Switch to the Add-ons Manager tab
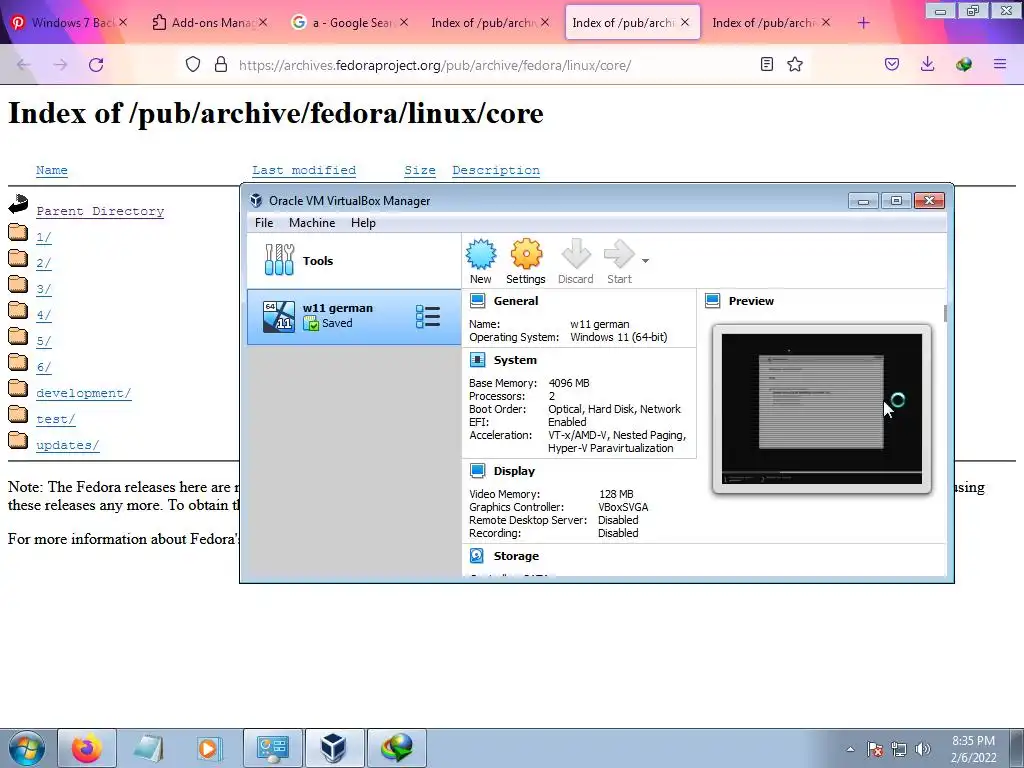The height and width of the screenshot is (768, 1024). coord(209,22)
